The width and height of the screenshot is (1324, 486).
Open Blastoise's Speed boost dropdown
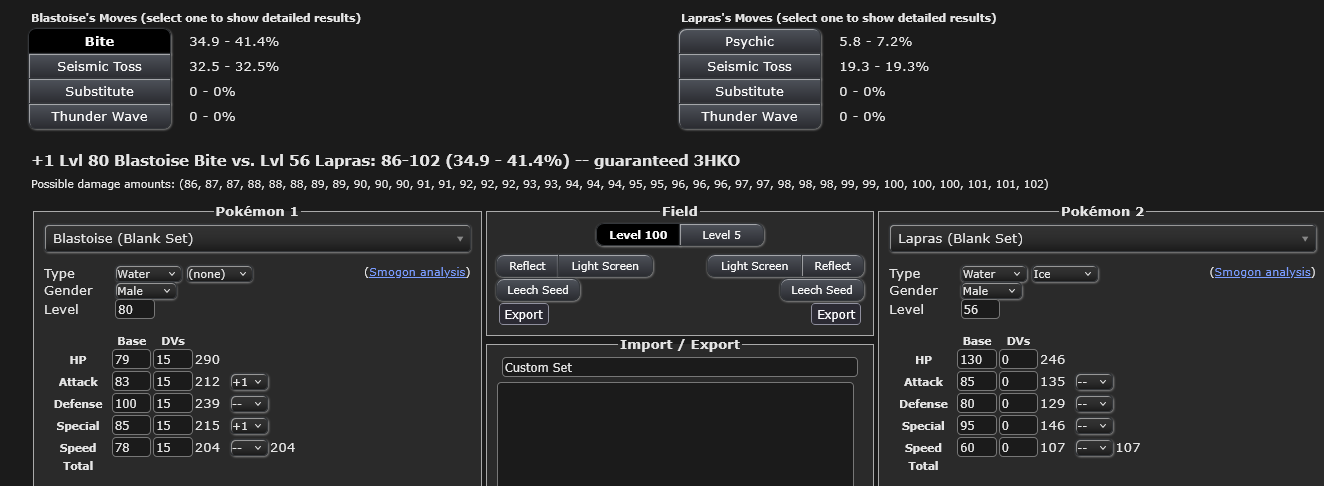coord(249,448)
